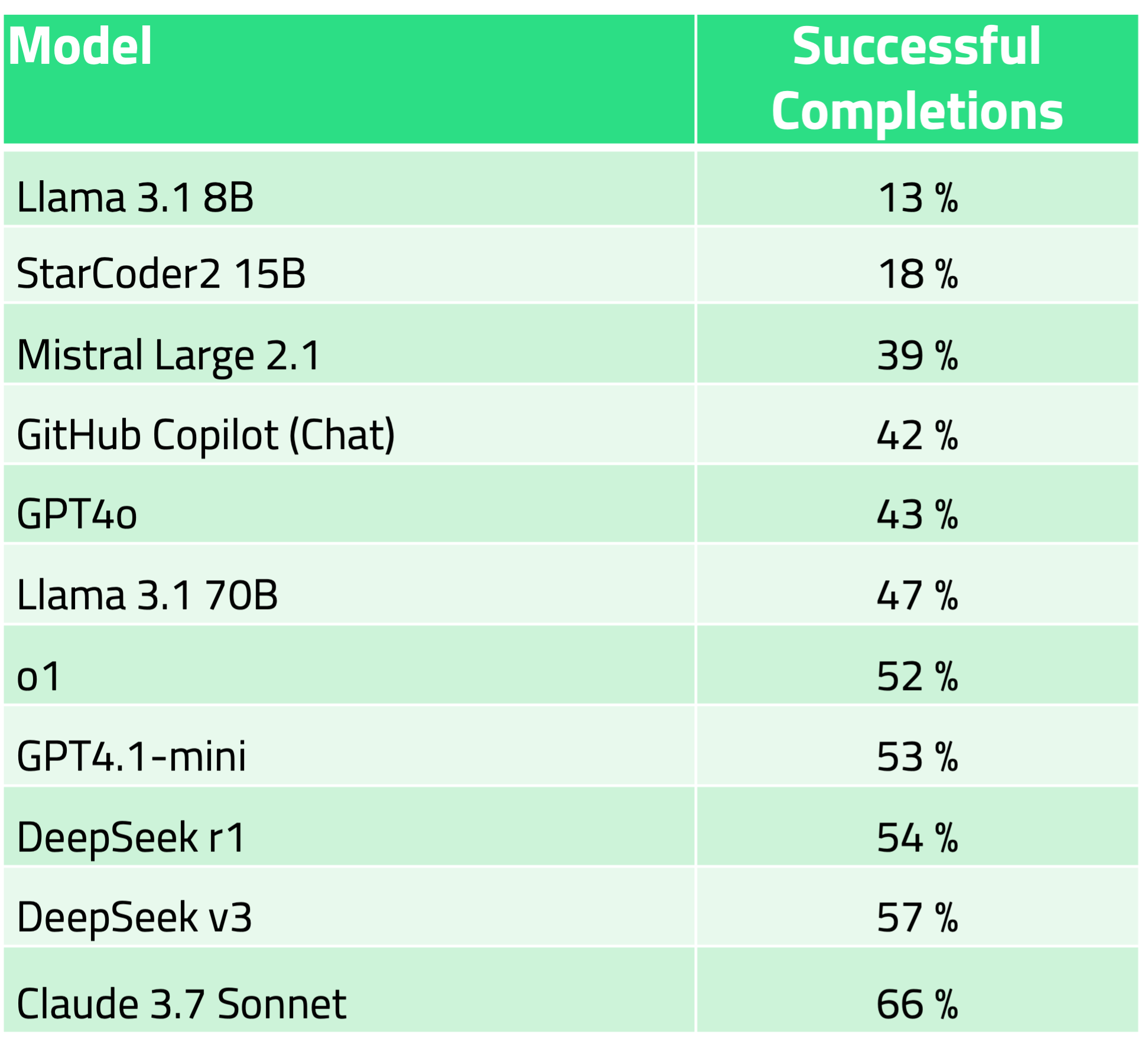The height and width of the screenshot is (1064, 1148).
Task: Select the Mistral Large 2.1 cell
Action: [x=168, y=355]
